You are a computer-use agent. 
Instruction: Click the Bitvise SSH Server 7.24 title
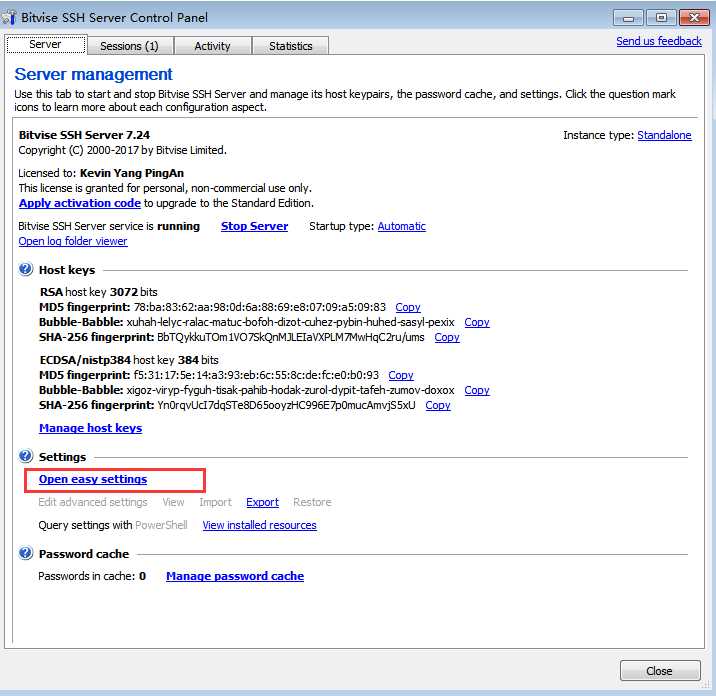coord(84,135)
